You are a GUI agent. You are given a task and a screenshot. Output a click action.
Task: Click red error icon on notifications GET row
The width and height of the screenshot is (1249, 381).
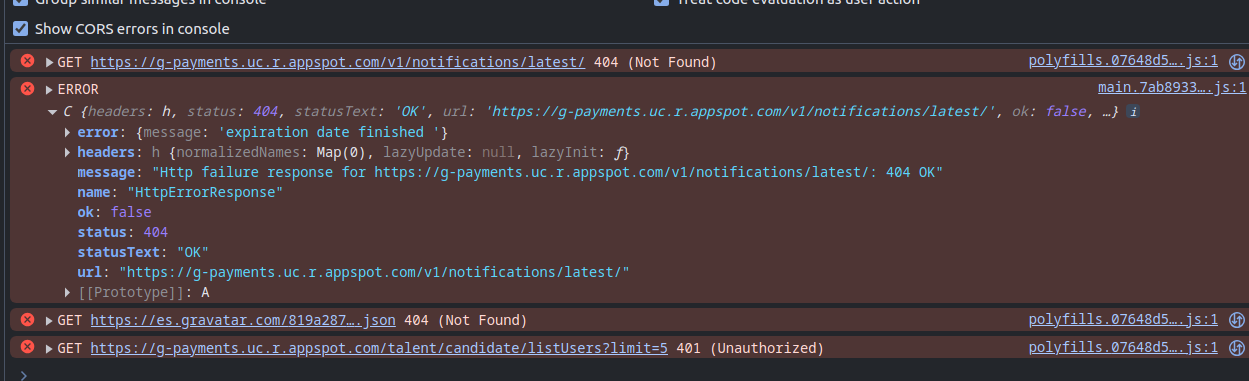click(27, 61)
